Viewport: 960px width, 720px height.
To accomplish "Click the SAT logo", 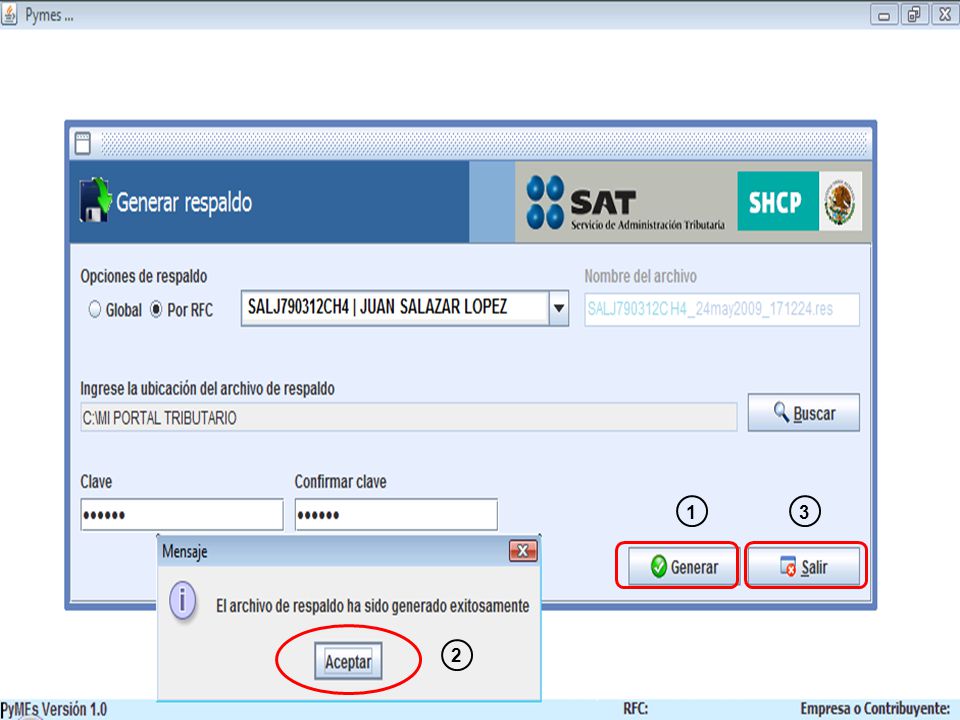I will pos(626,203).
